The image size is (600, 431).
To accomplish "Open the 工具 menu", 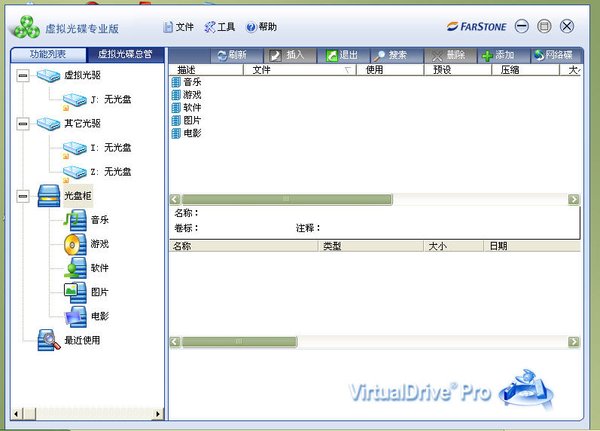I will tap(220, 27).
